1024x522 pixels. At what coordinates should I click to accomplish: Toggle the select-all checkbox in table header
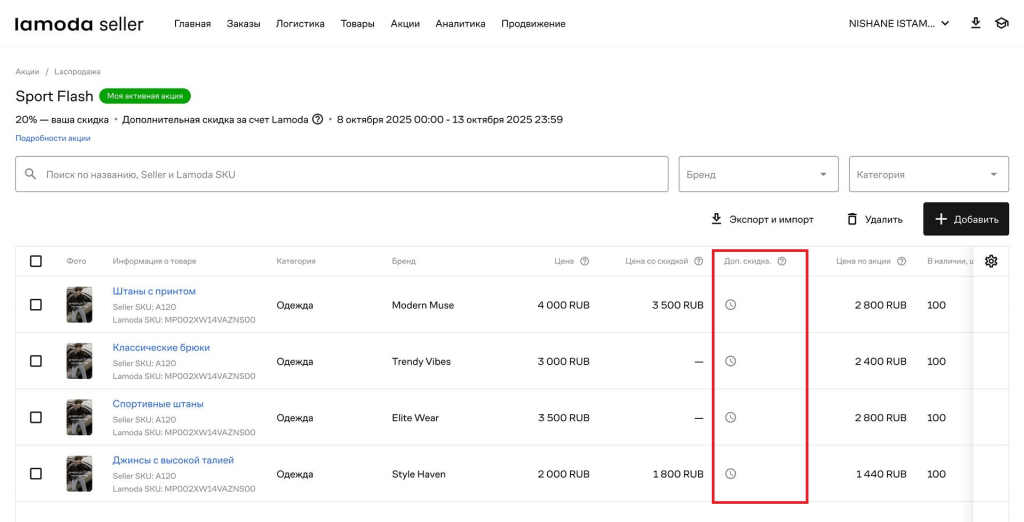(36, 261)
